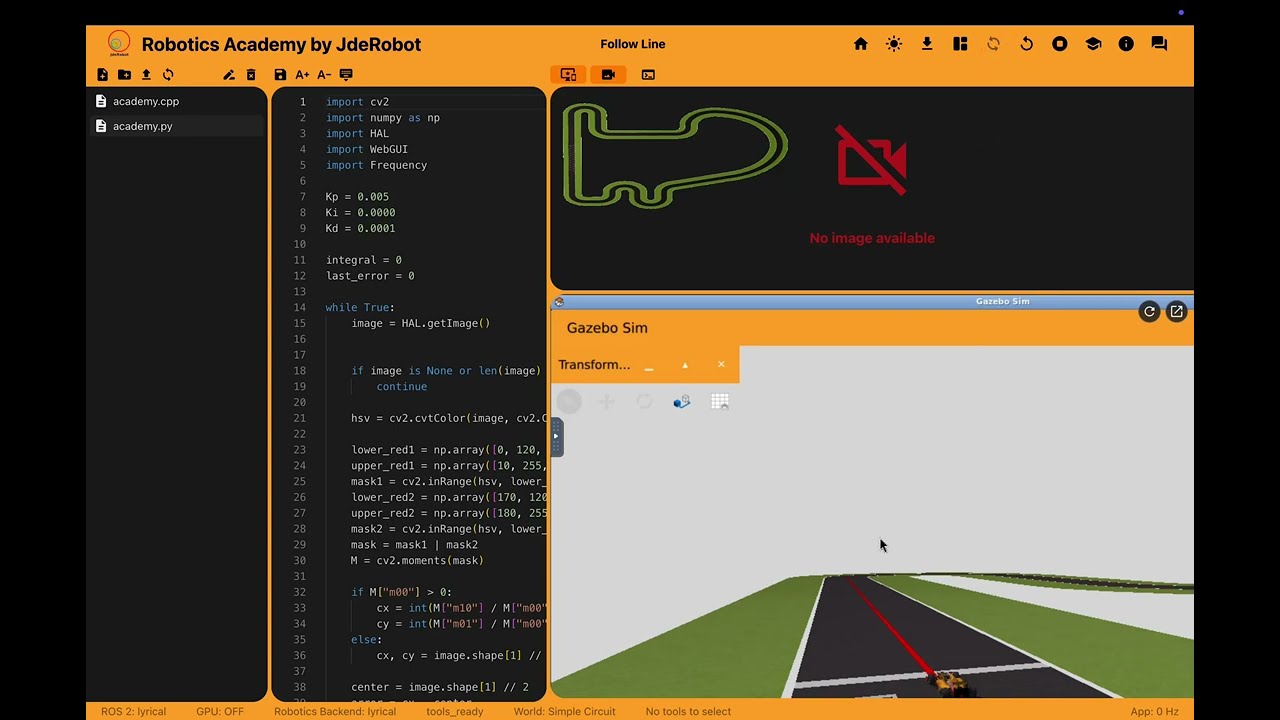Click the JdeRobot logo

[x=118, y=44]
